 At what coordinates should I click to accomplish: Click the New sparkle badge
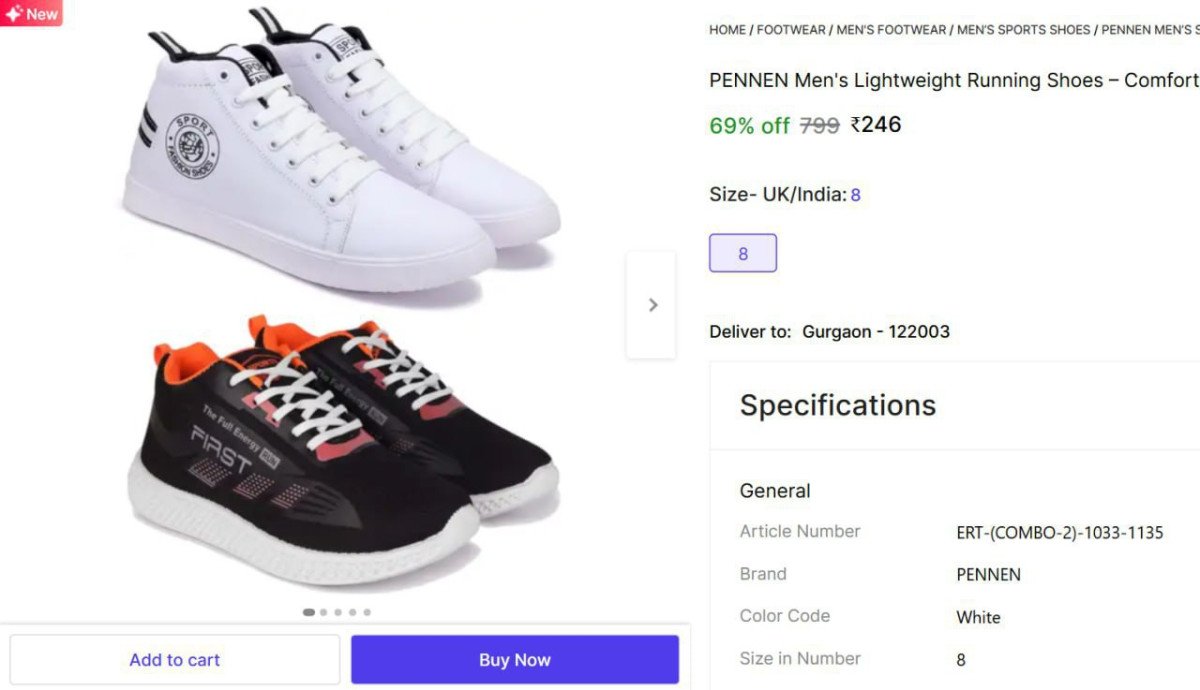[x=31, y=13]
